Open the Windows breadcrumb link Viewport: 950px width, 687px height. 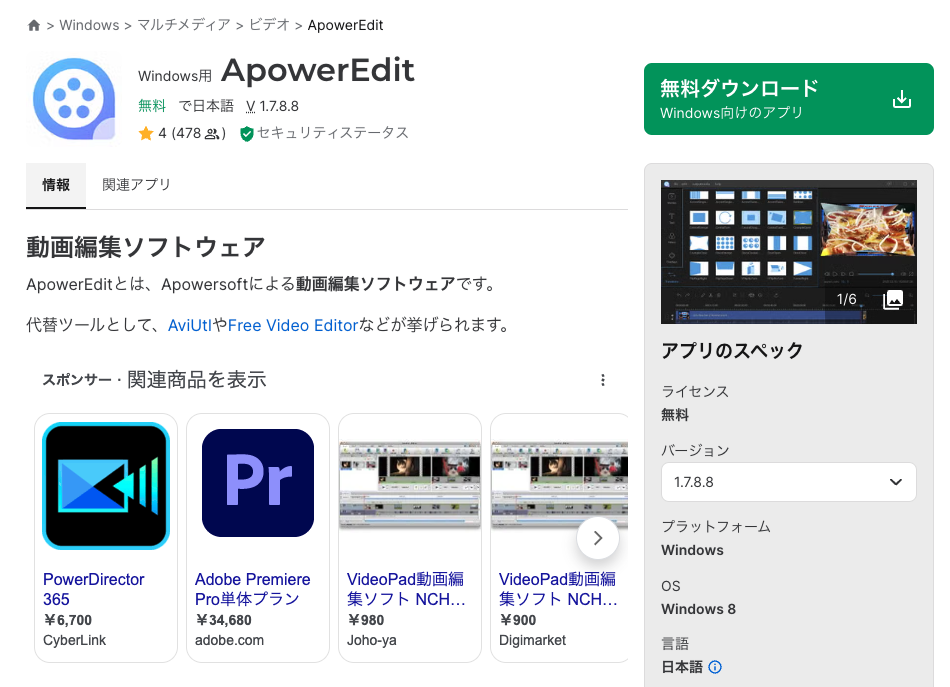89,25
